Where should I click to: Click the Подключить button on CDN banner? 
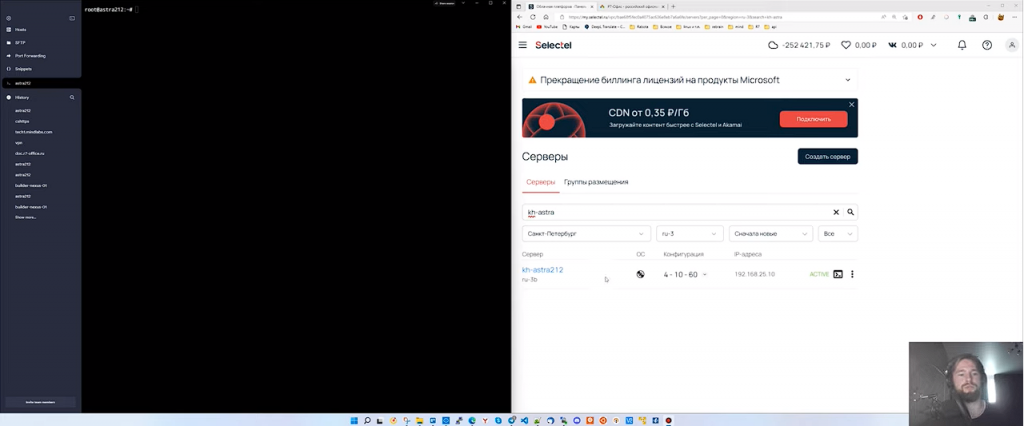point(813,119)
